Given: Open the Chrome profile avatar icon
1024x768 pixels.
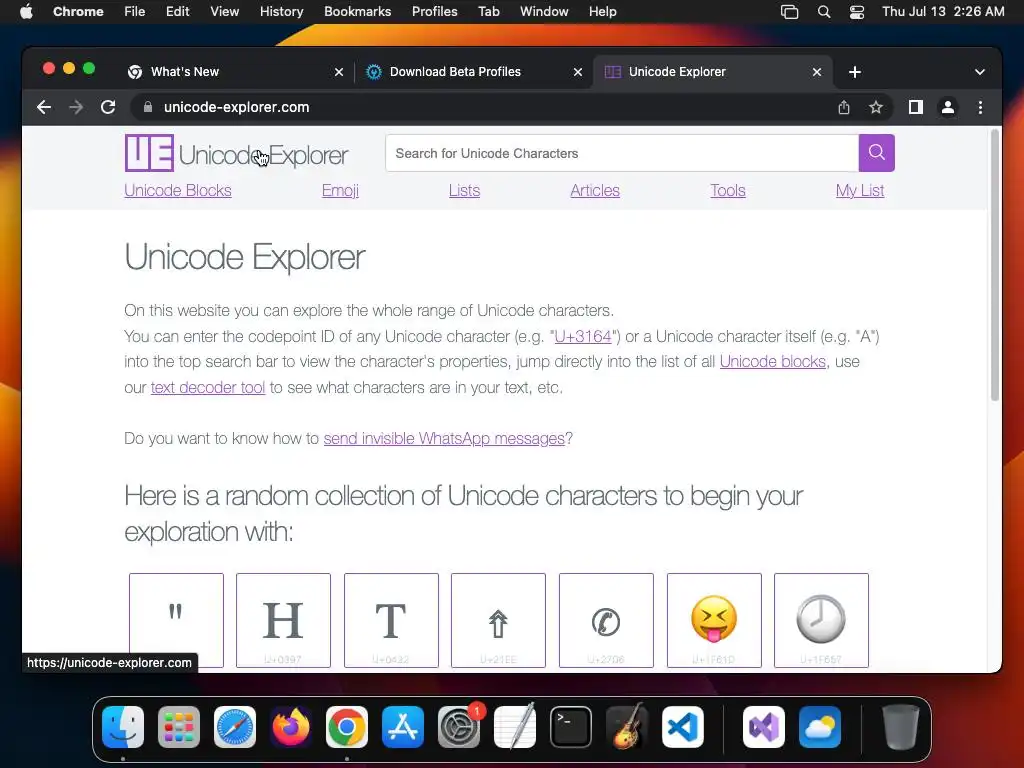Looking at the screenshot, I should click(948, 107).
